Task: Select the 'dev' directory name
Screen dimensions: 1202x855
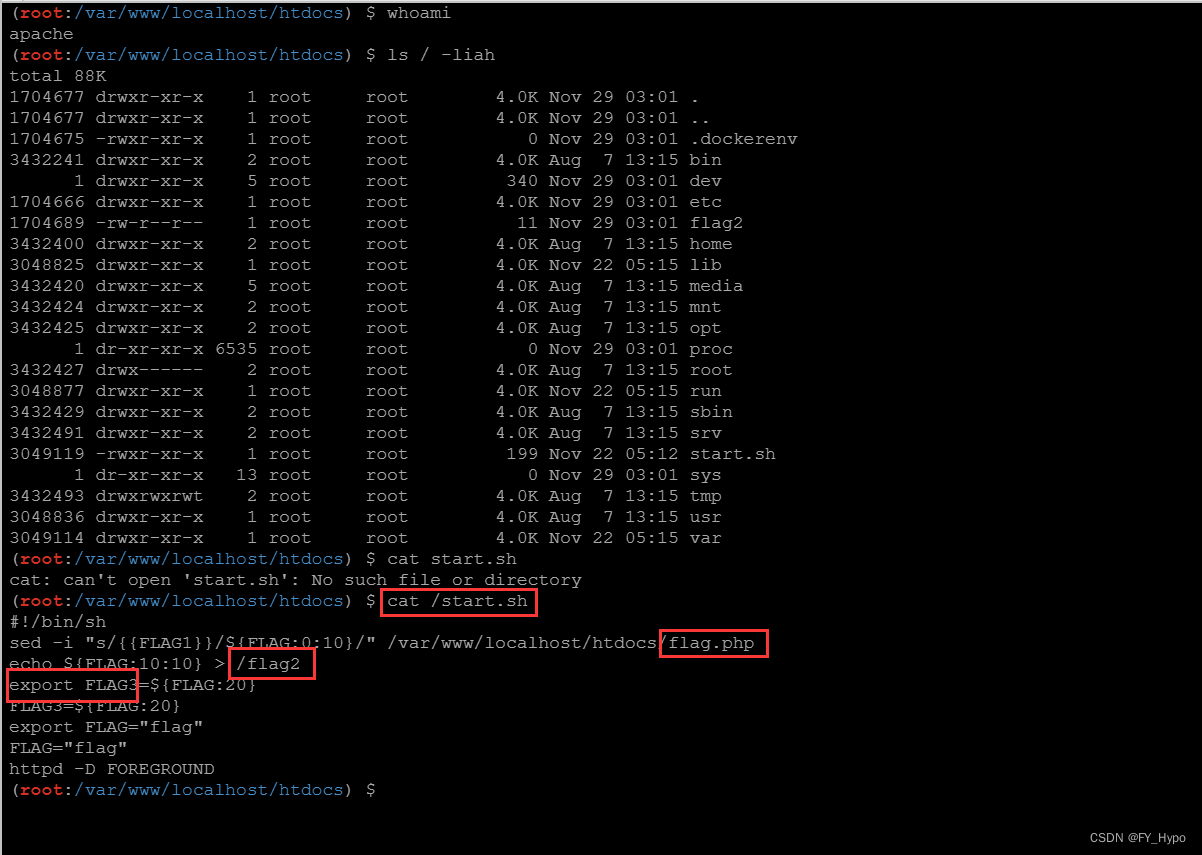Action: [x=705, y=181]
